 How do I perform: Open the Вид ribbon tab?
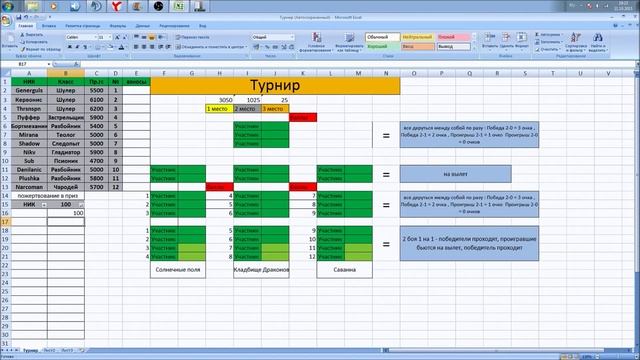(x=202, y=26)
